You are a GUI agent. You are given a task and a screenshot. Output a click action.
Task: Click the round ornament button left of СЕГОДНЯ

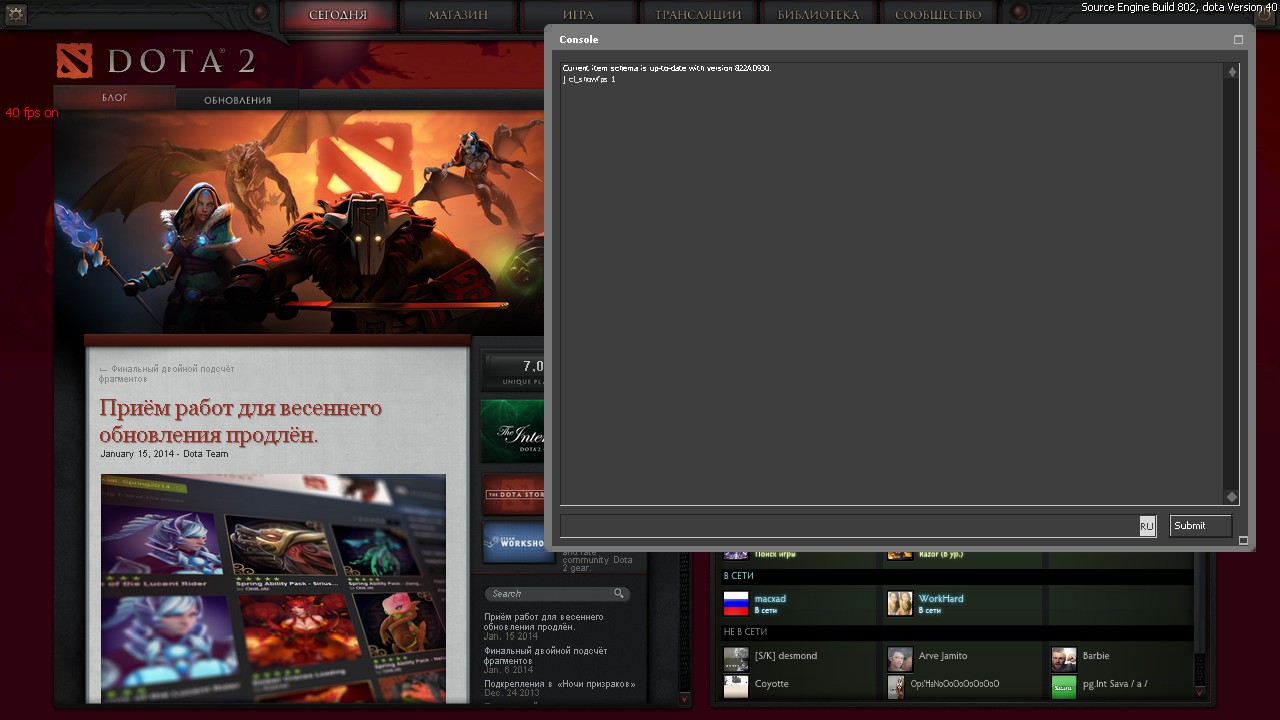(x=260, y=12)
